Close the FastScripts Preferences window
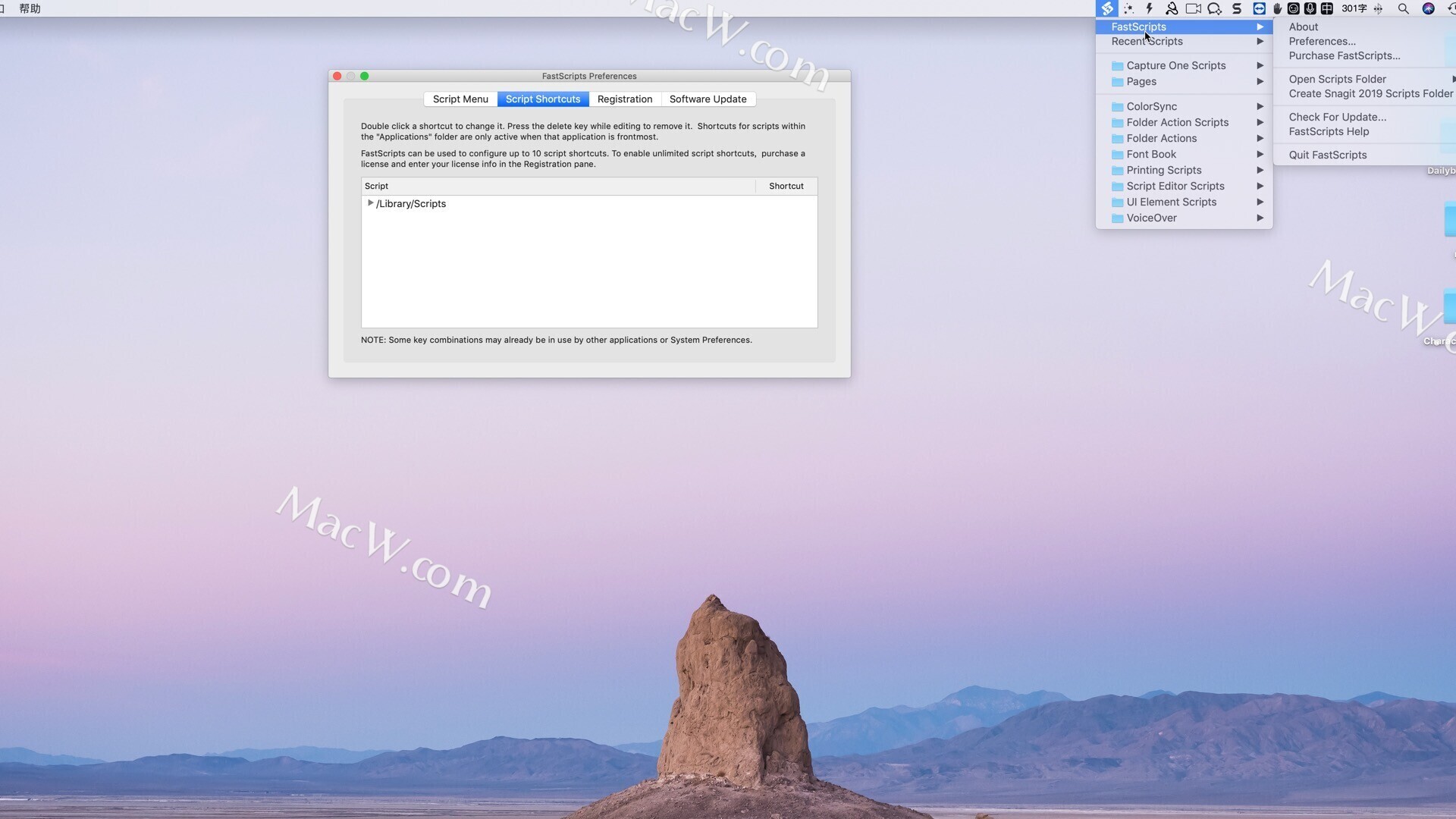 coord(337,76)
